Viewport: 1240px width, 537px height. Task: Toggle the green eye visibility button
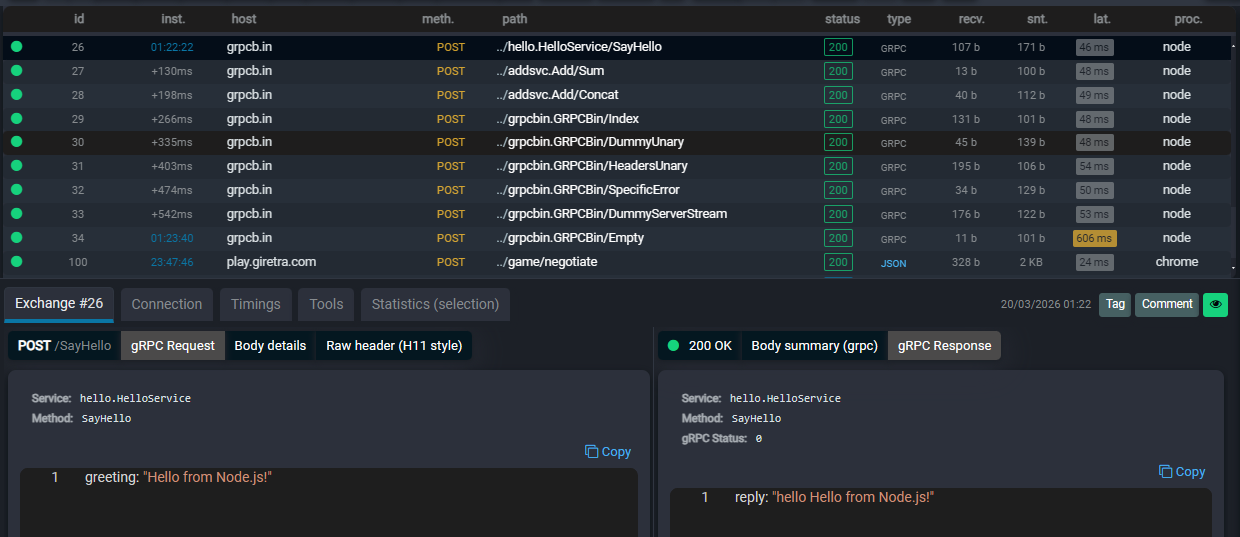click(x=1215, y=304)
